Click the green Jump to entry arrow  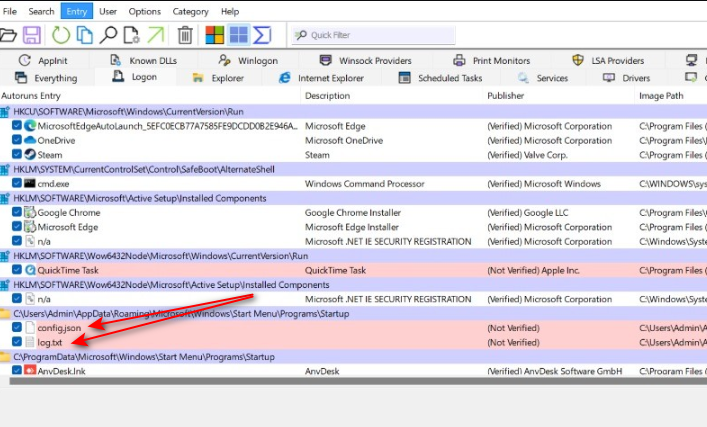pos(156,35)
